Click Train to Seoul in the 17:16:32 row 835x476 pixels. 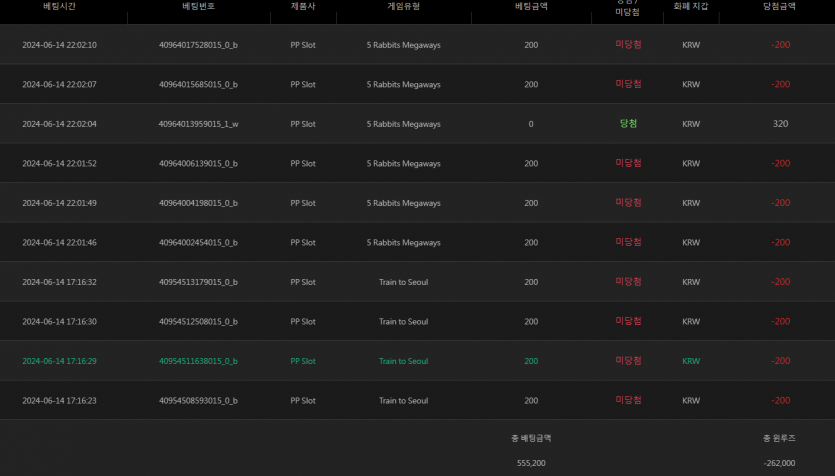403,282
